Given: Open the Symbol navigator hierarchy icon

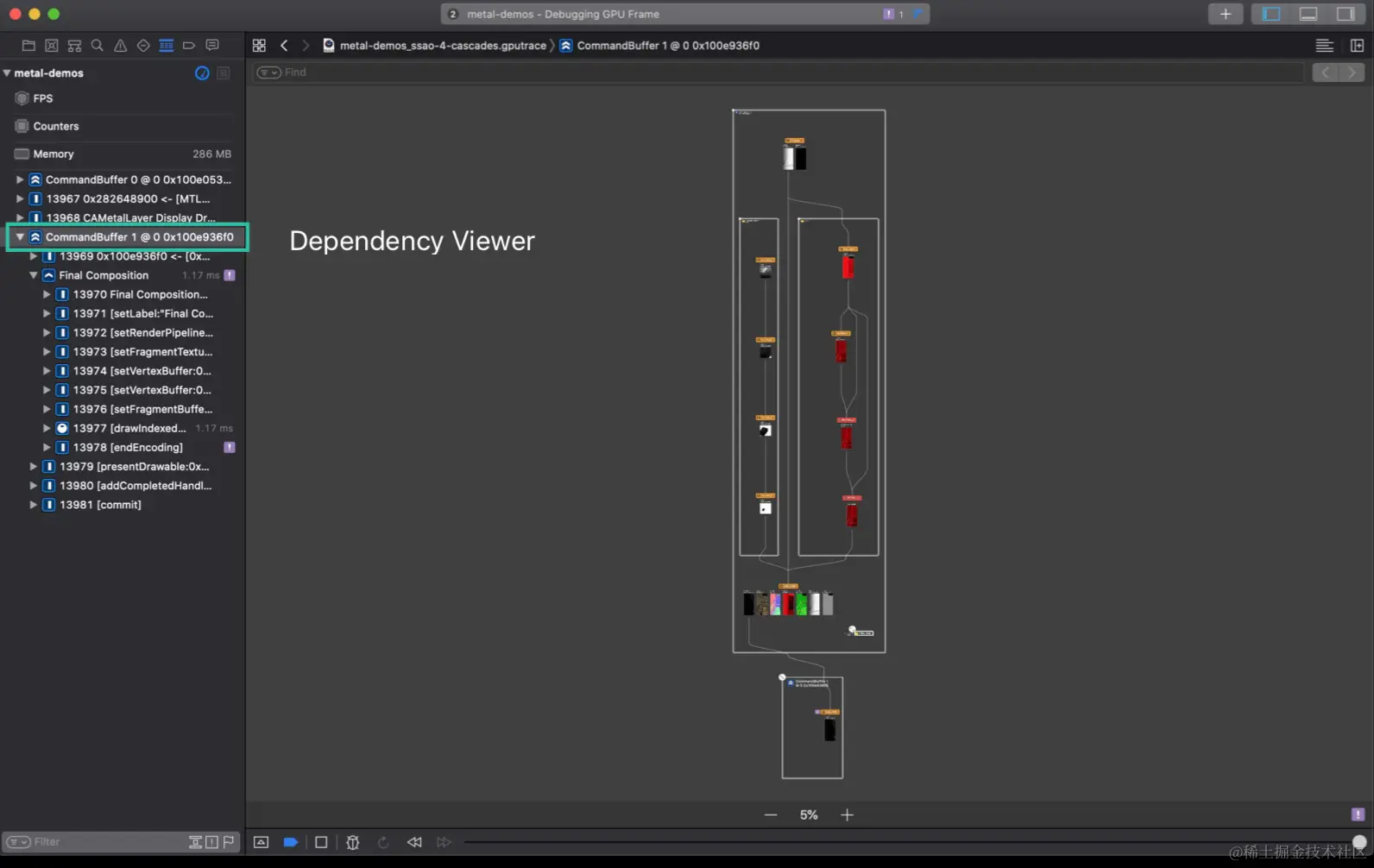Looking at the screenshot, I should coord(75,46).
